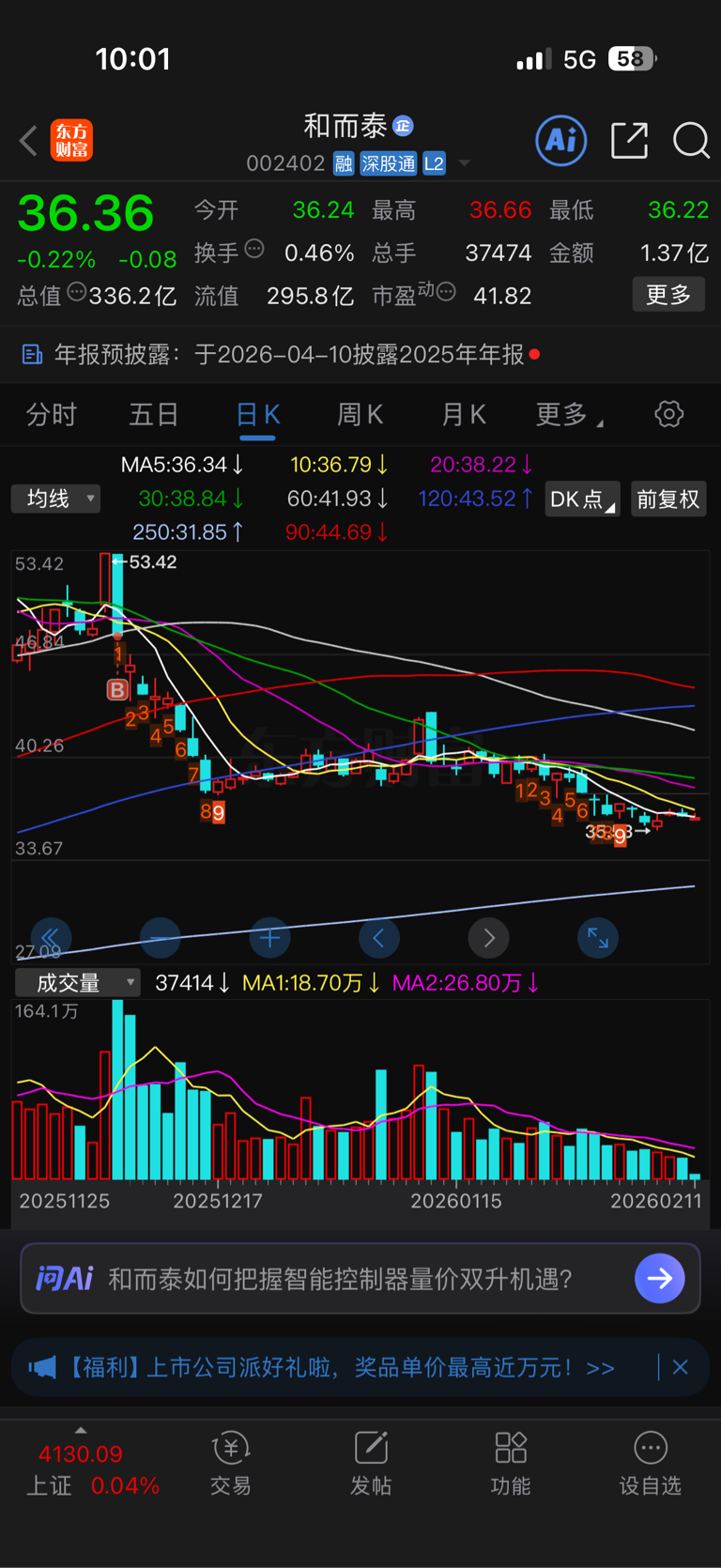Screen dimensions: 721x1568
Task: Submit the 问Ai question with arrow button
Action: (660, 1278)
